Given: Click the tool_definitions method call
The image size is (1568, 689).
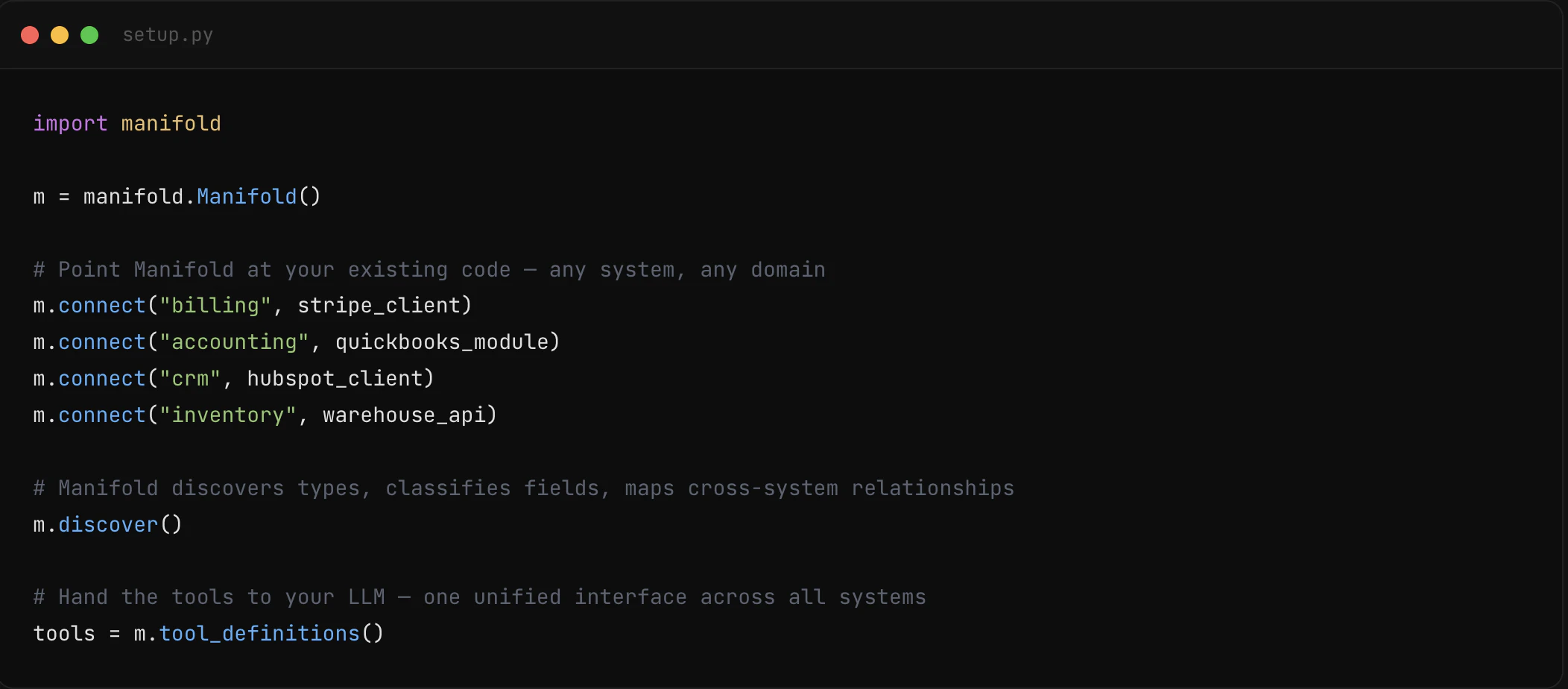Looking at the screenshot, I should [271, 634].
